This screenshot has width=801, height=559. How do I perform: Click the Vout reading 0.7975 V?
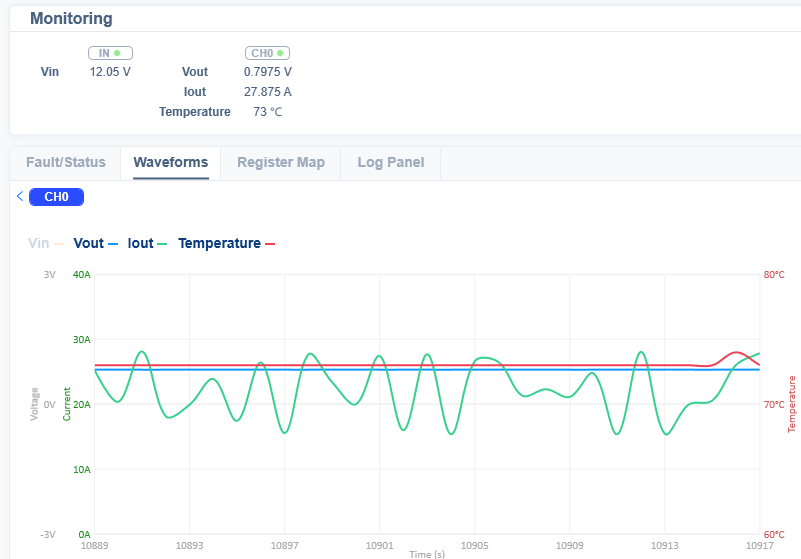pos(268,72)
